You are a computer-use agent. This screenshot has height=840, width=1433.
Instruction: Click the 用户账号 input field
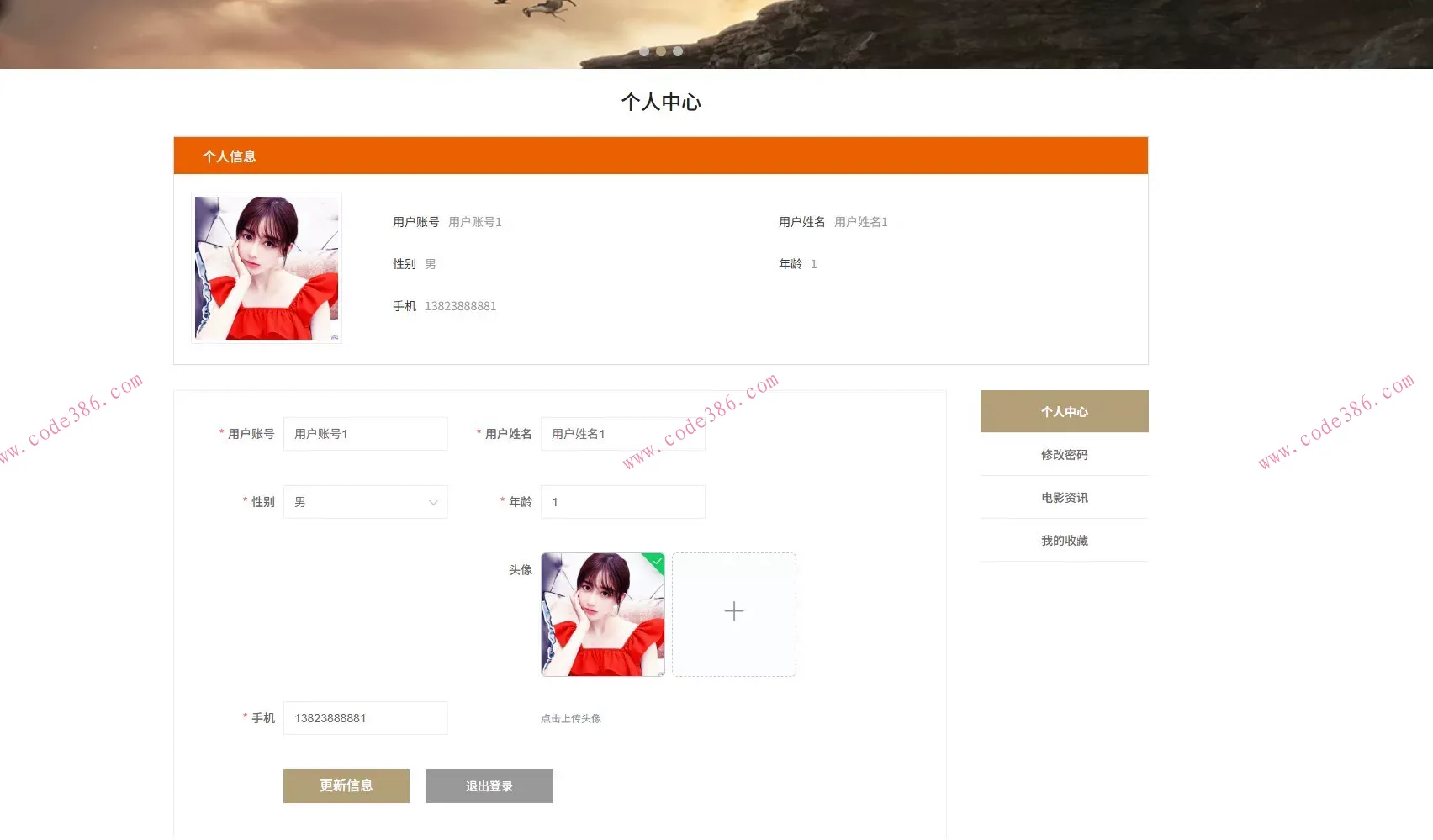(x=365, y=433)
